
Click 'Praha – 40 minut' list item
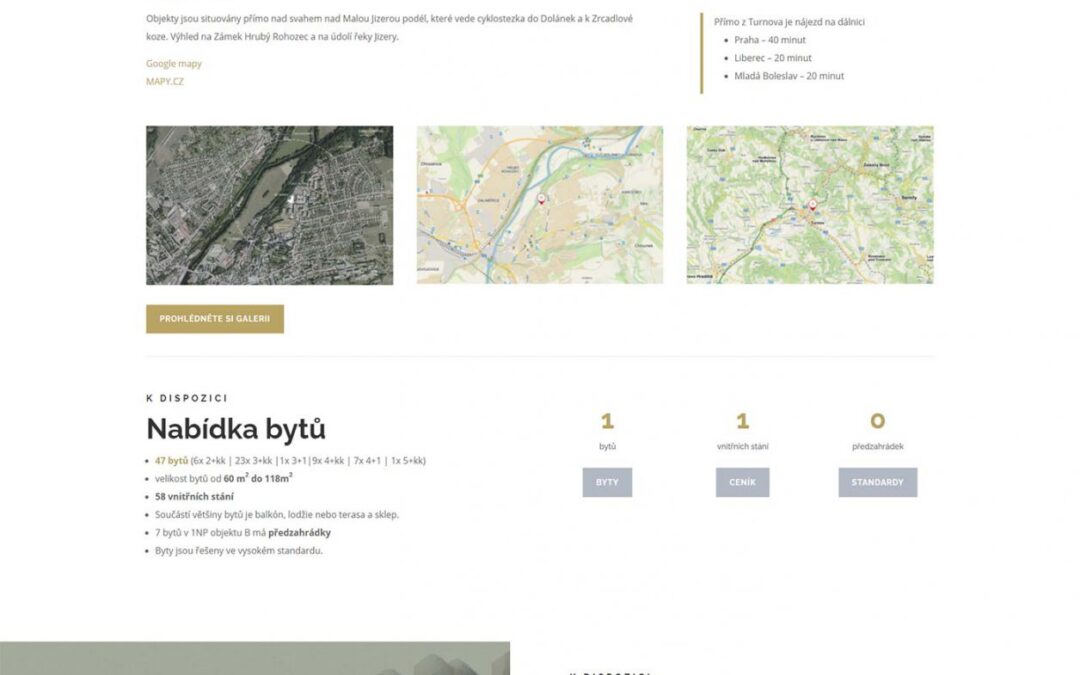coord(770,40)
